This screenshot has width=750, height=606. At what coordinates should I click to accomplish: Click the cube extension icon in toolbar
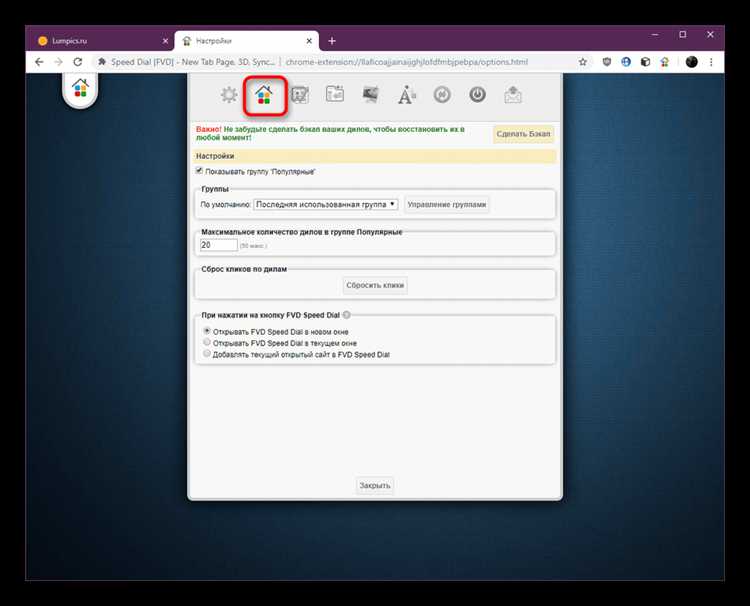(645, 62)
